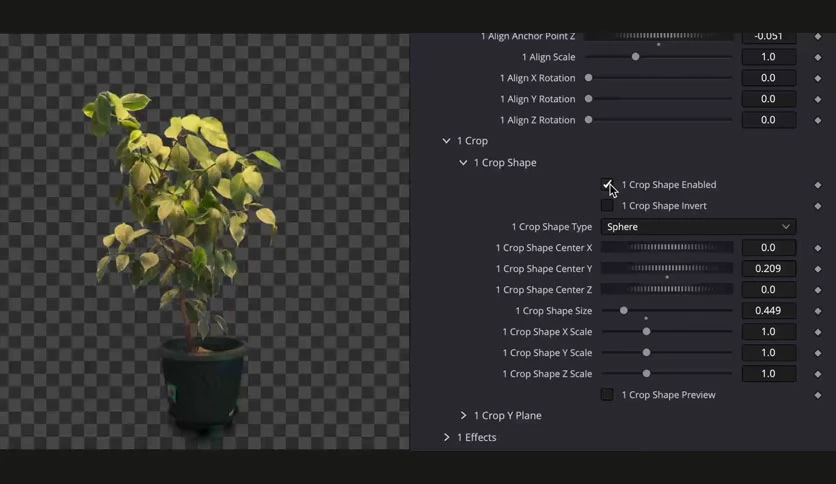The height and width of the screenshot is (484, 836).
Task: Click the Crop Shape Size field showing 0.449
Action: 768,310
